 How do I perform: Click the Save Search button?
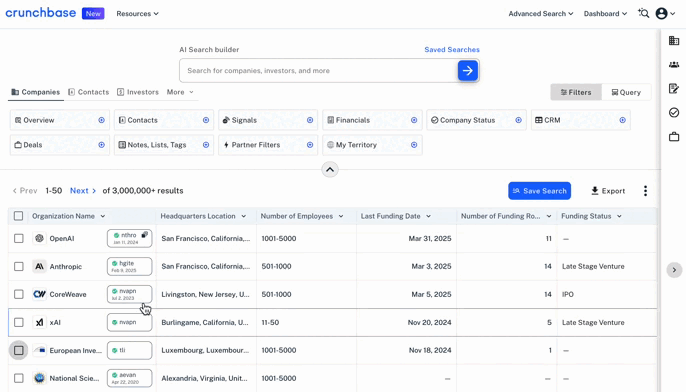pos(539,191)
